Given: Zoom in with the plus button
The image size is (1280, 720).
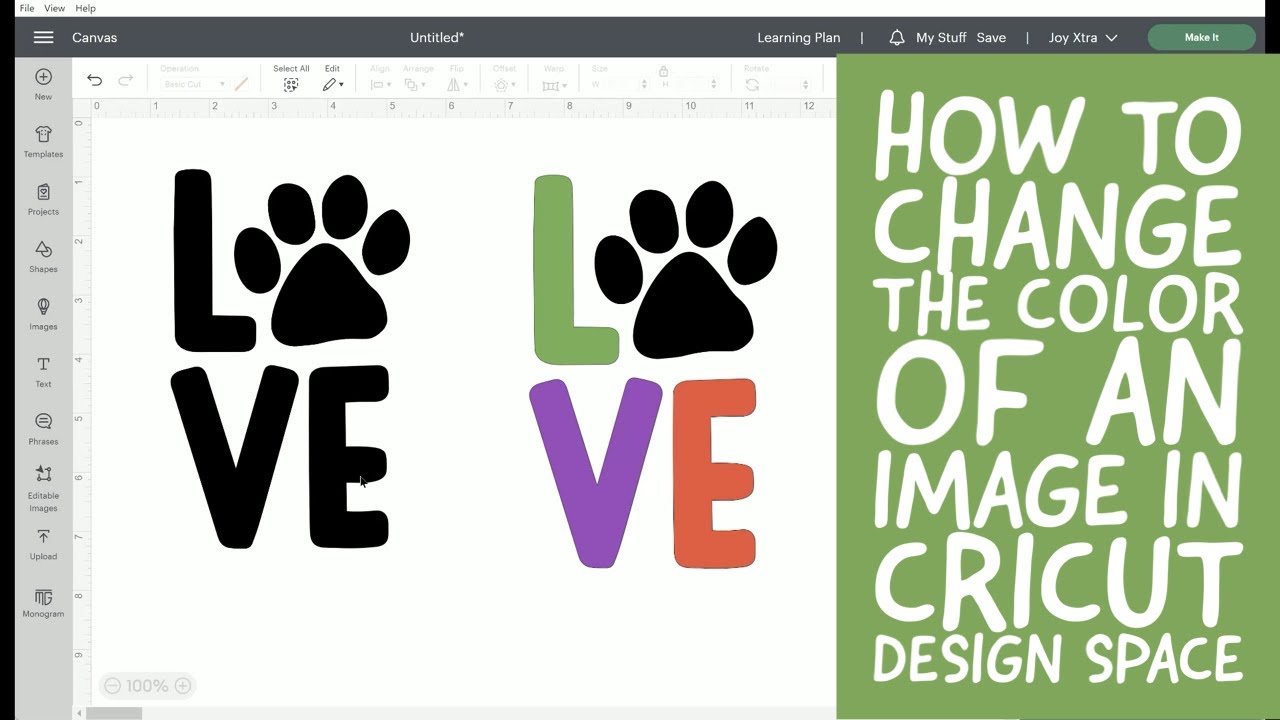Looking at the screenshot, I should click(183, 686).
